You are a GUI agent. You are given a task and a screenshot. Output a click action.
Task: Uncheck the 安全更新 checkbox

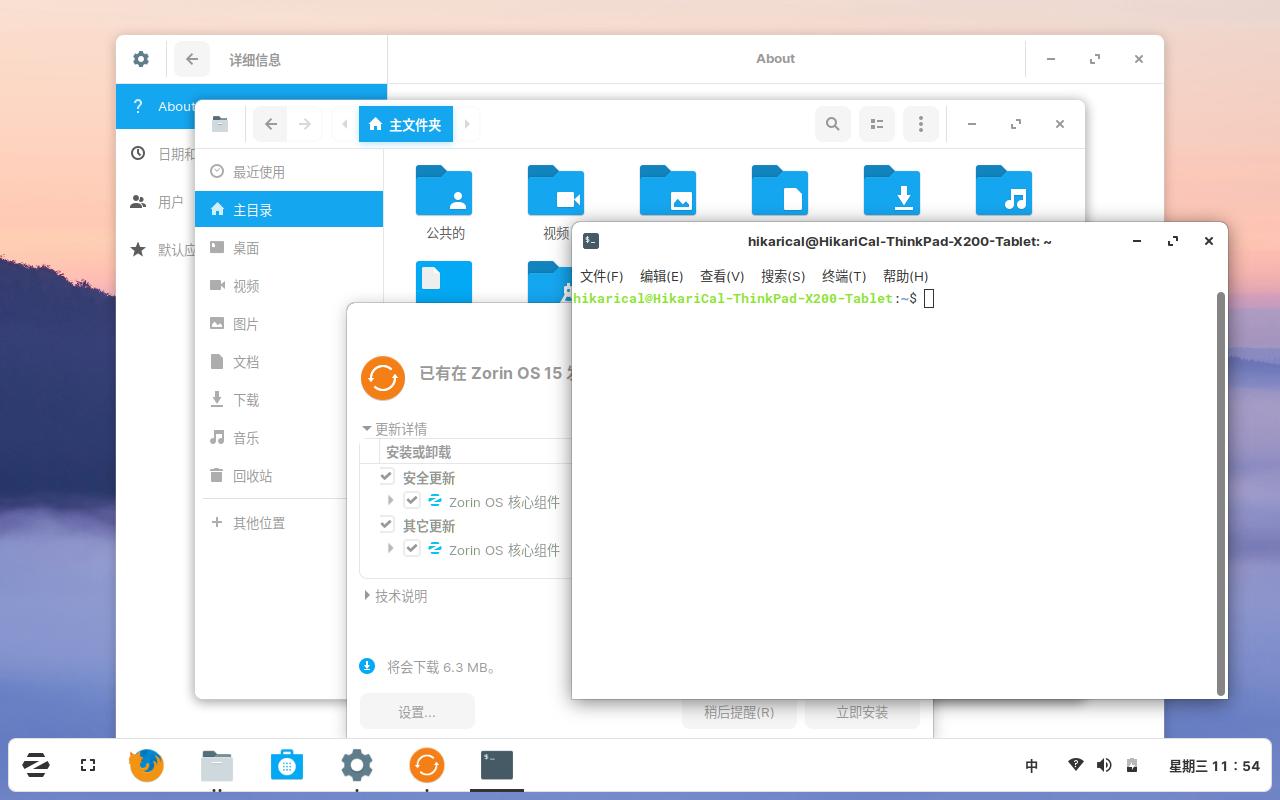pyautogui.click(x=385, y=477)
